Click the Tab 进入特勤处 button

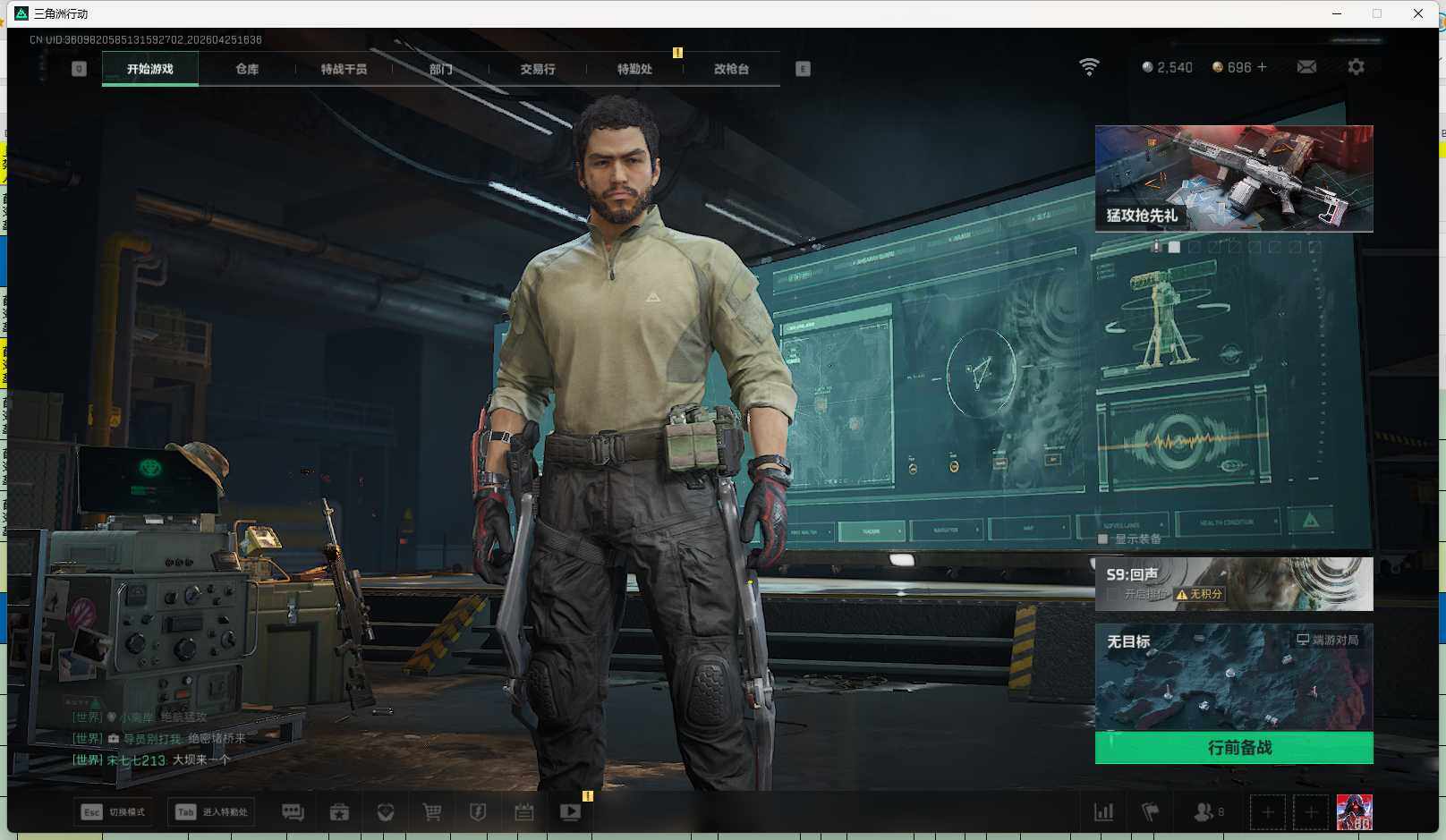point(211,812)
